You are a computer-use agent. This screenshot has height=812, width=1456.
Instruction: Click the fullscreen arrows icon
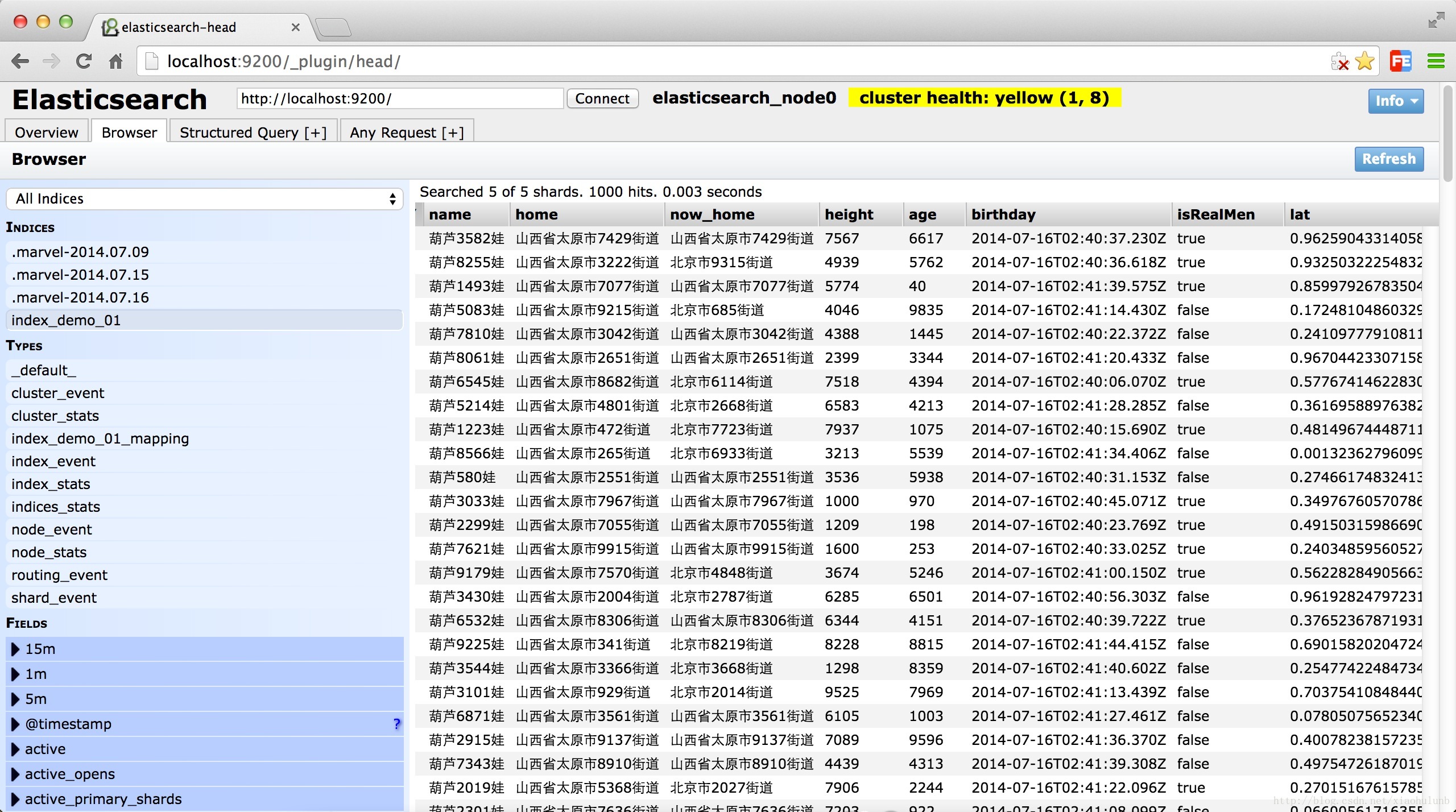pos(1436,20)
